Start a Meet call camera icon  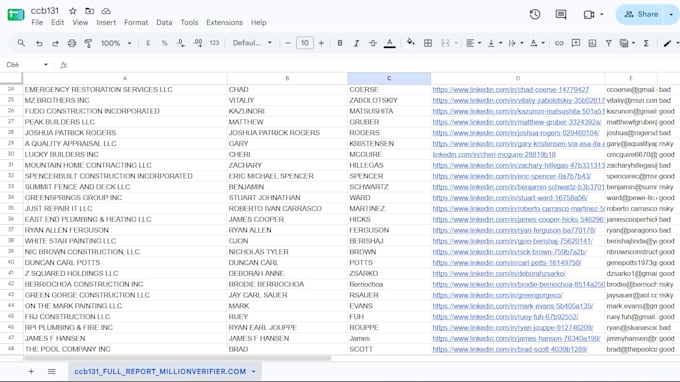588,14
